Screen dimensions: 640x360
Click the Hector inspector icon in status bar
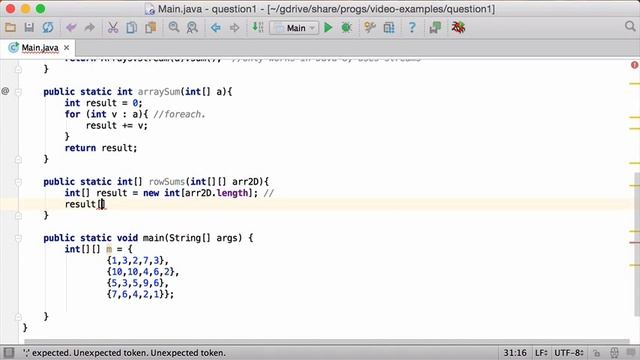pyautogui.click(x=614, y=353)
